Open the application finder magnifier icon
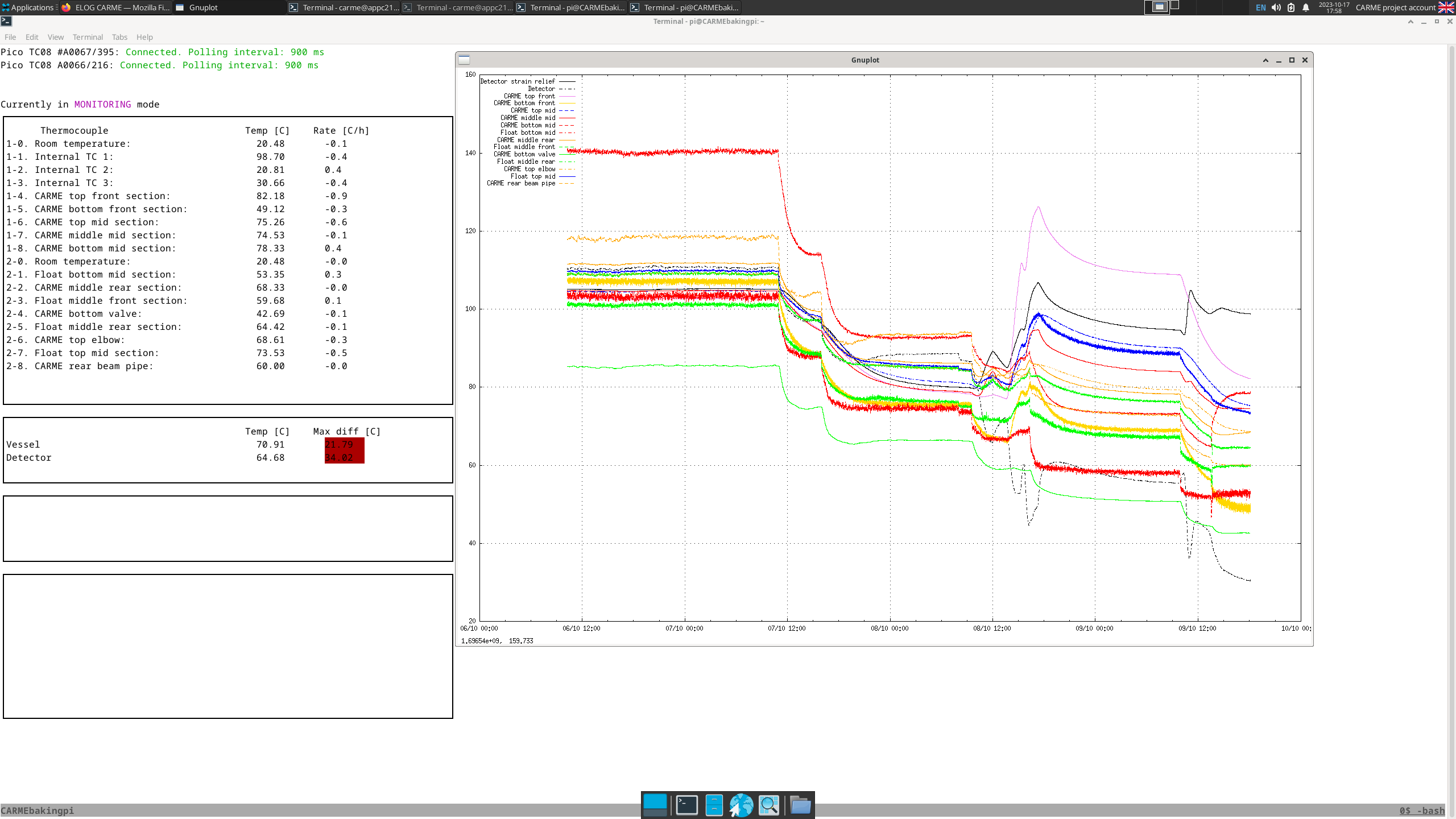The width and height of the screenshot is (1456, 819). tap(769, 805)
